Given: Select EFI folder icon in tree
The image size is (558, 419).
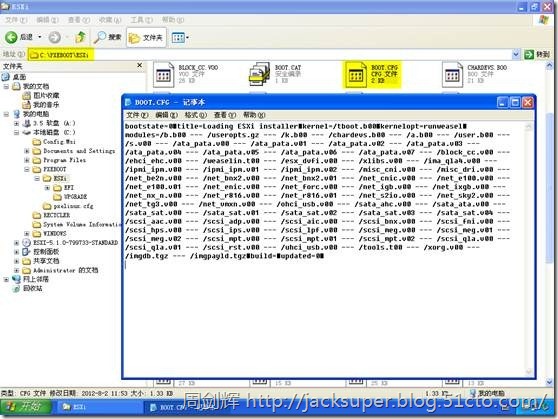Looking at the screenshot, I should (x=58, y=188).
